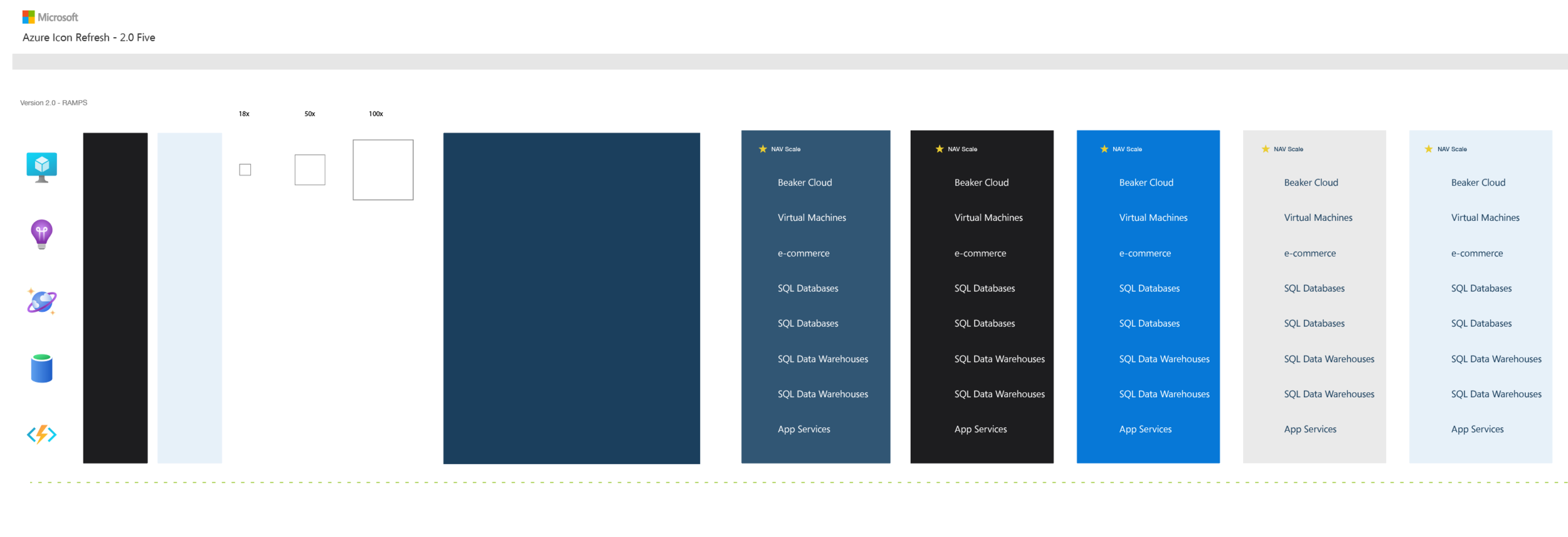Go to Virtual Machines in pale blue panel
The width and height of the screenshot is (1568, 537).
point(1485,218)
